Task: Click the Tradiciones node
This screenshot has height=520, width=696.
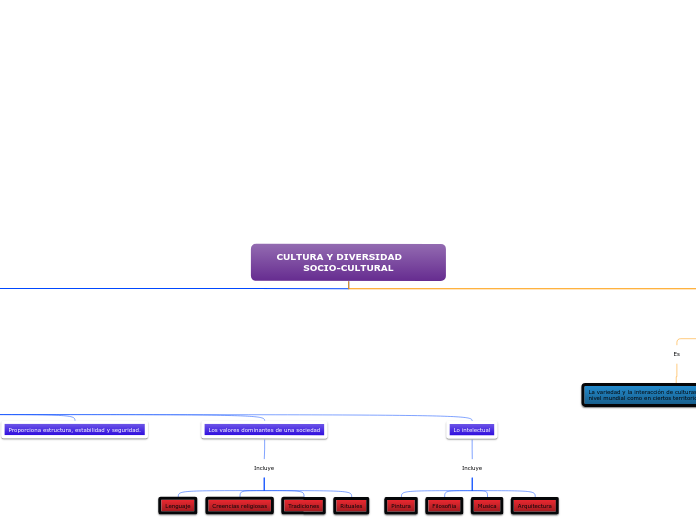Action: click(x=304, y=506)
